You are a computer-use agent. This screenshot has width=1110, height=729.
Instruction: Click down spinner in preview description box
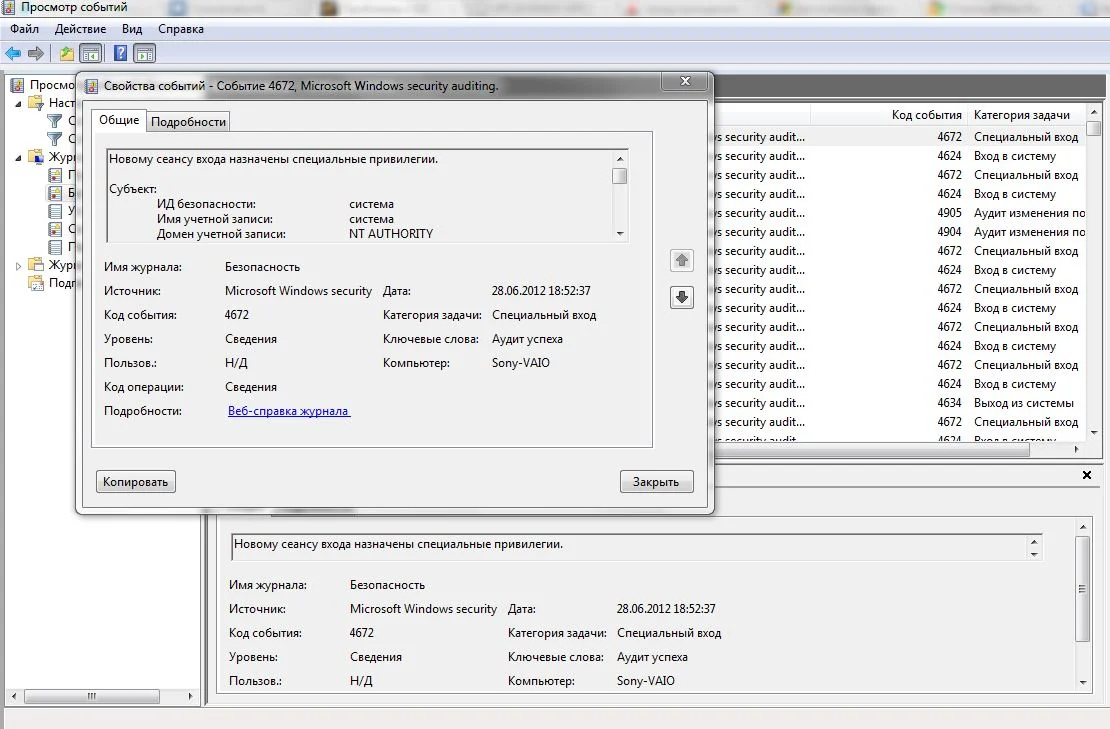pos(1034,554)
